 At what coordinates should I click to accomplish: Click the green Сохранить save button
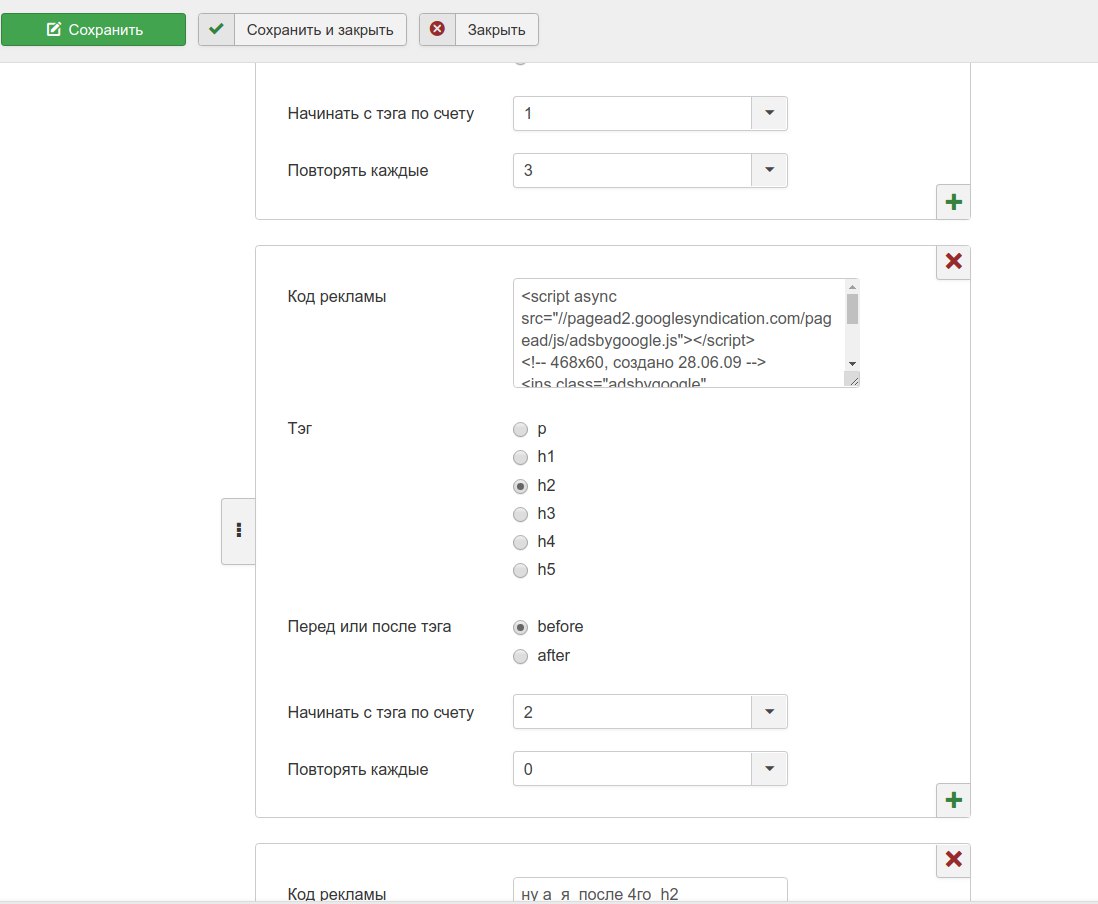[93, 29]
